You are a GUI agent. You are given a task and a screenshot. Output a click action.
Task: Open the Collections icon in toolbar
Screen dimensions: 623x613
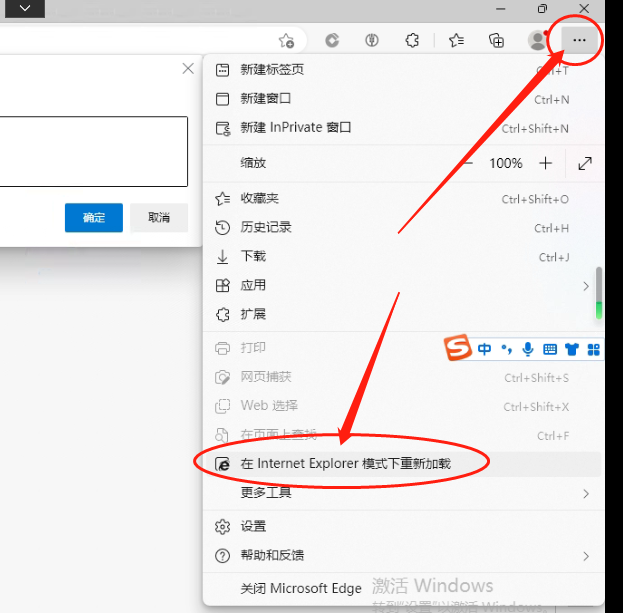click(496, 40)
